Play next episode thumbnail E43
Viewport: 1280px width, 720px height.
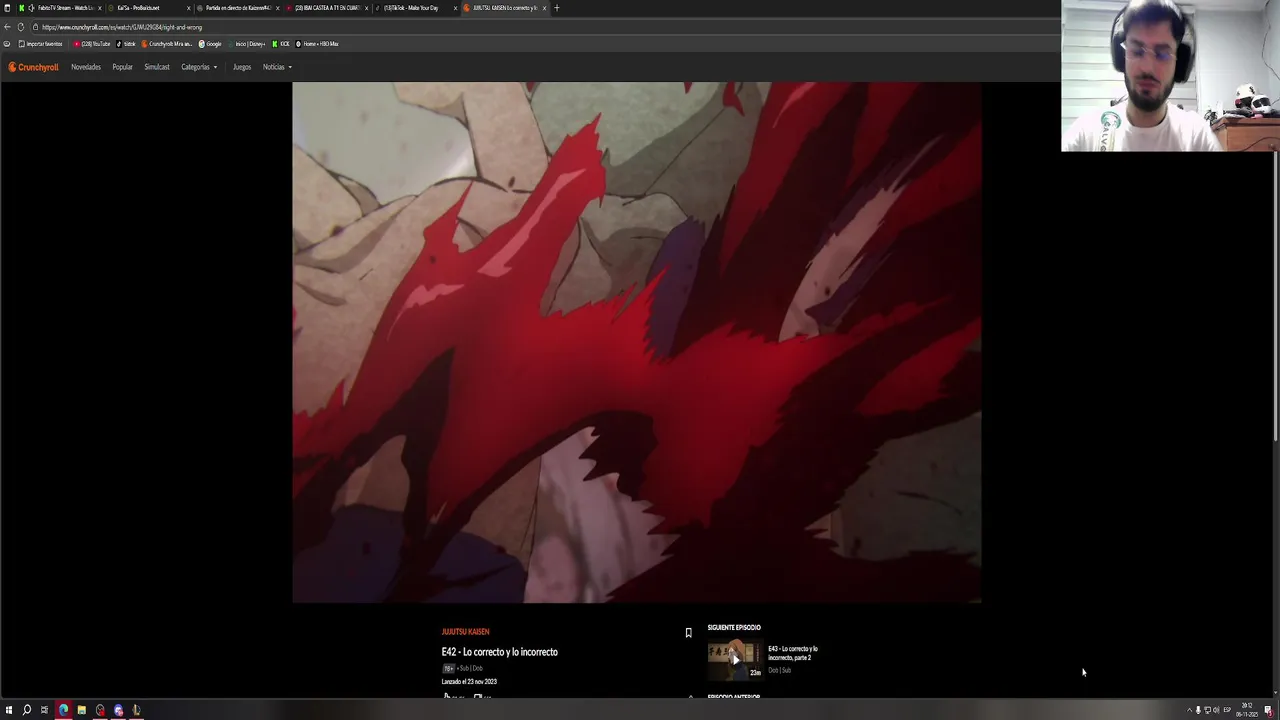735,659
